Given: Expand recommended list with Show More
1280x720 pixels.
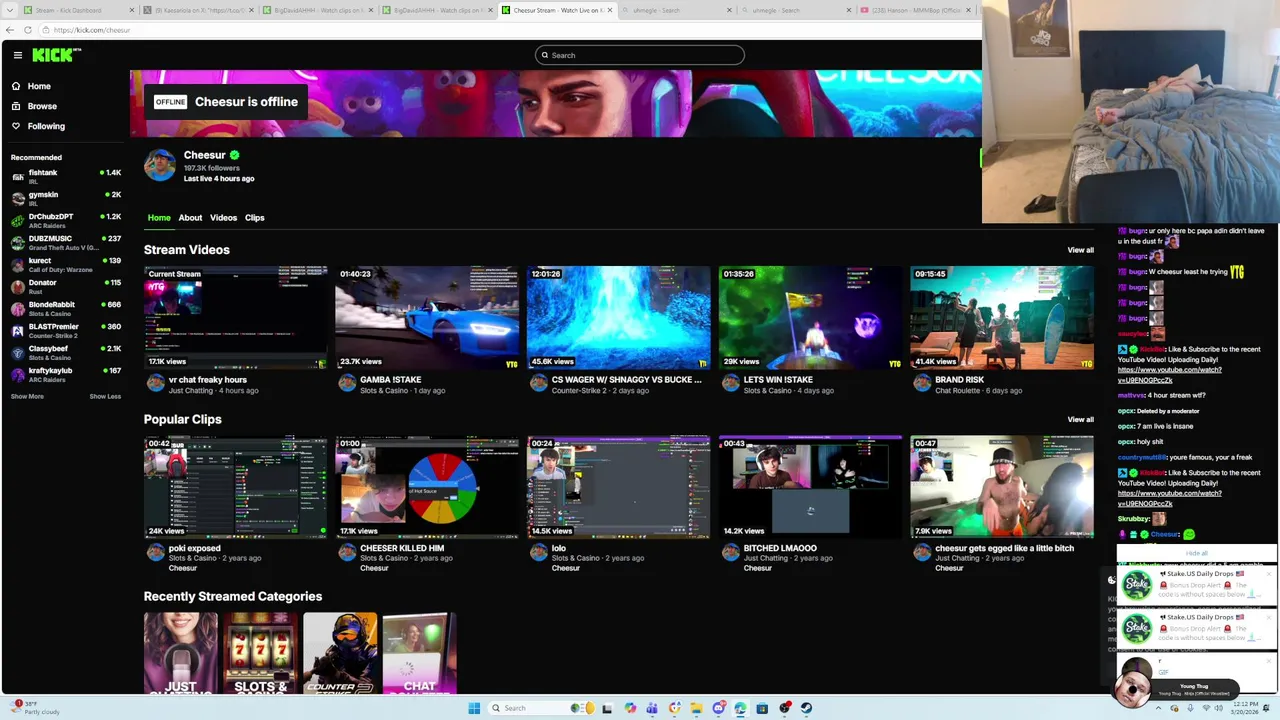Looking at the screenshot, I should pos(27,396).
